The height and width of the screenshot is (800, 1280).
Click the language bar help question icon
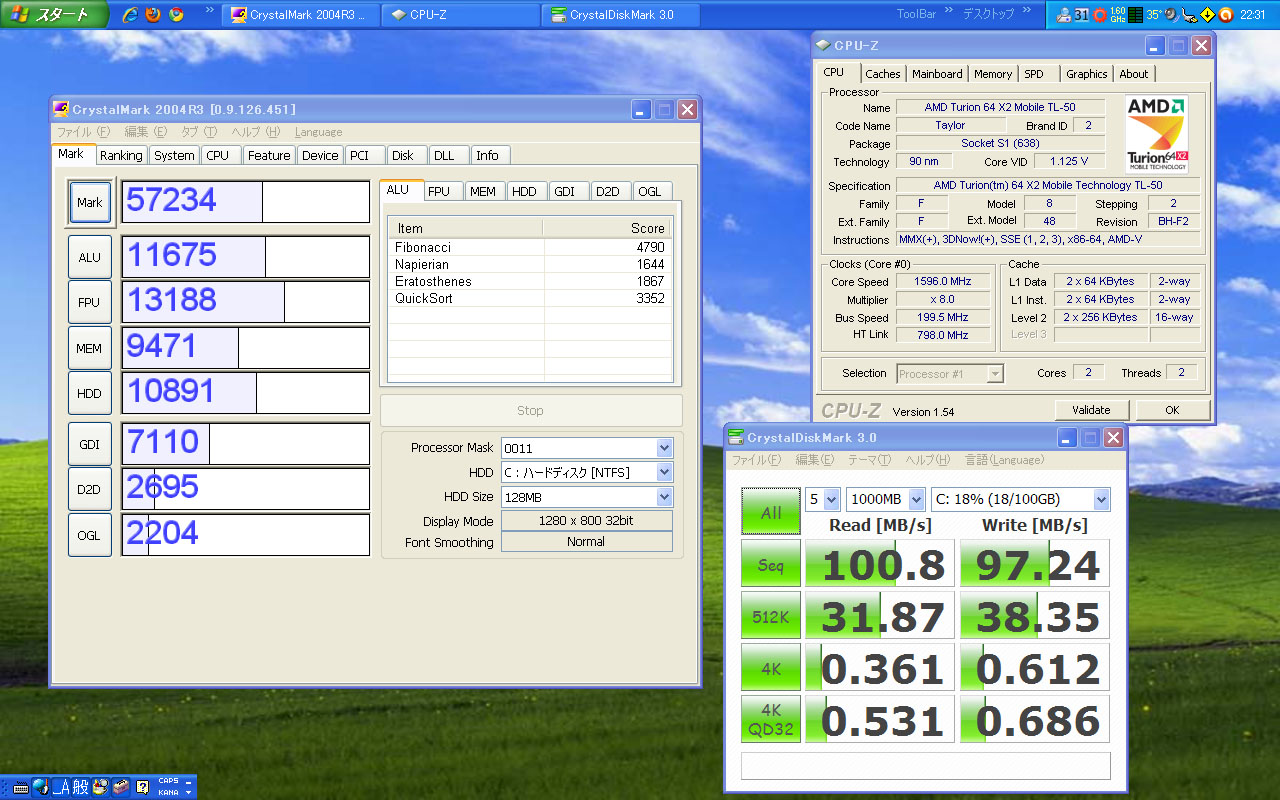coord(142,787)
